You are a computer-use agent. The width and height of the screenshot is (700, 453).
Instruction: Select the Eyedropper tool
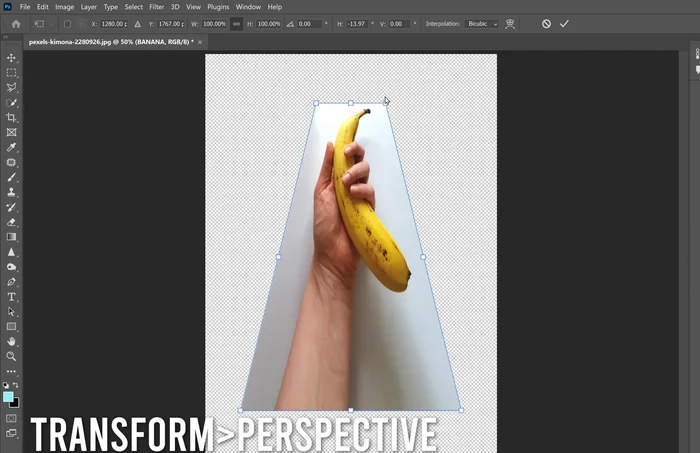(x=12, y=147)
